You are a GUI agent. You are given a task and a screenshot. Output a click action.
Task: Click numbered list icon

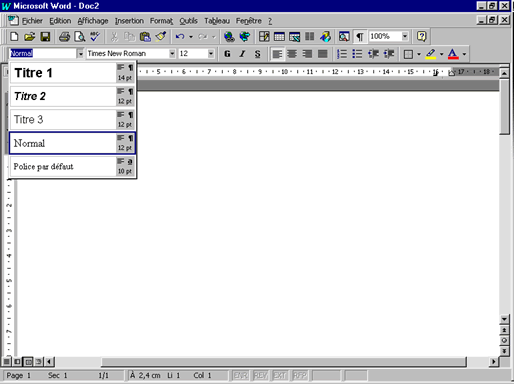tap(342, 54)
